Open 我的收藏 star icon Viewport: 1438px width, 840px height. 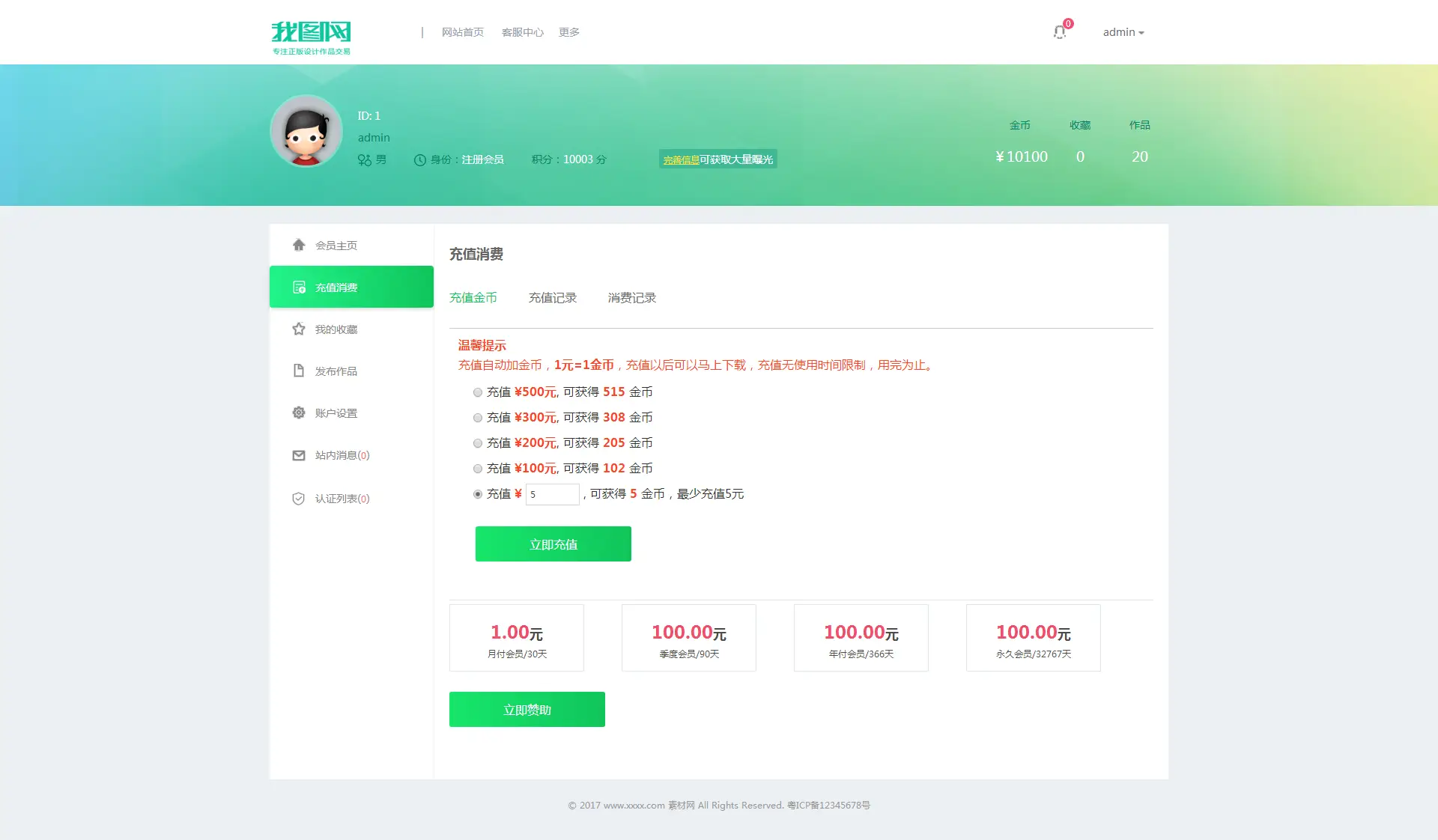click(298, 329)
